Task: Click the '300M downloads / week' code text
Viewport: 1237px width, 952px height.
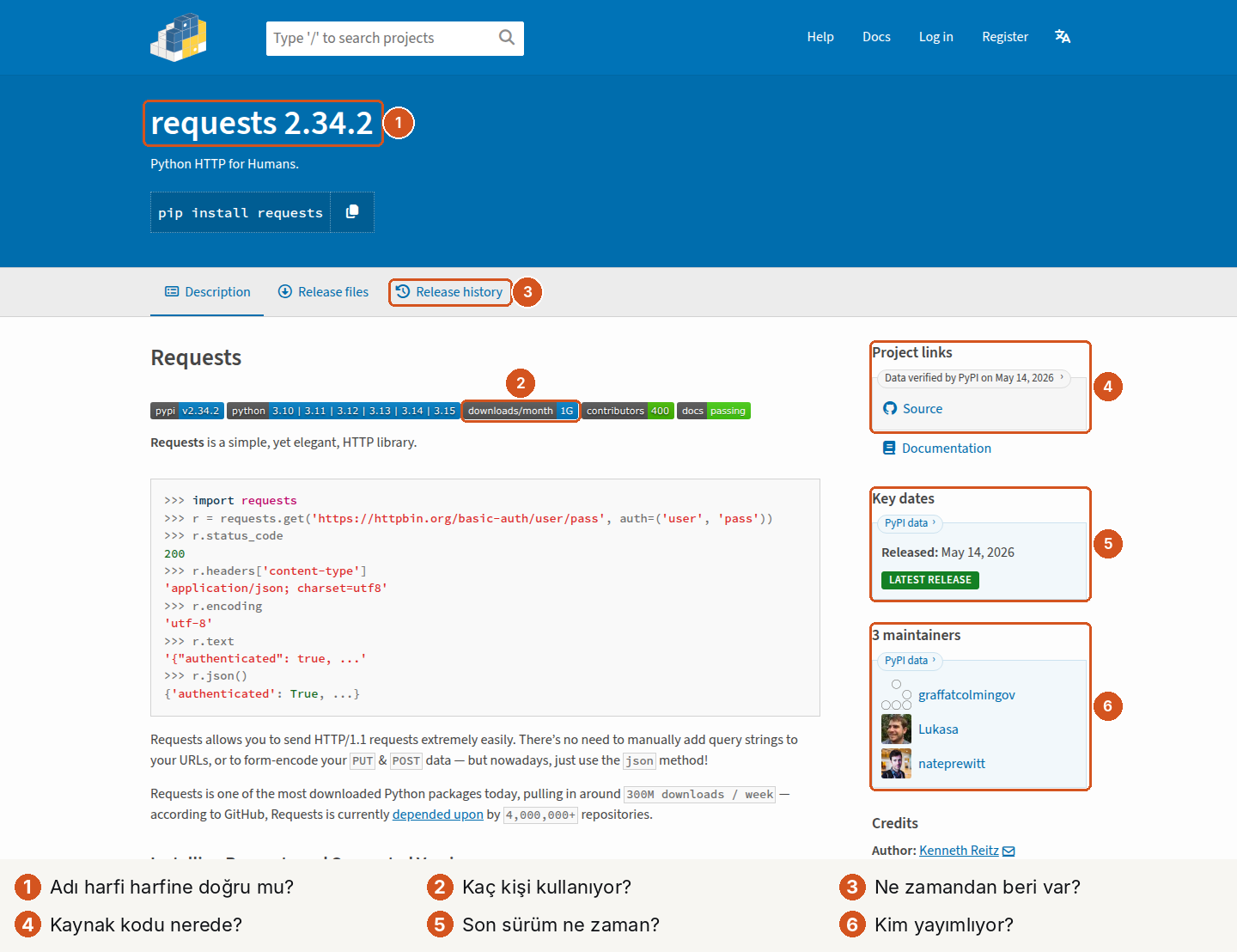Action: [x=699, y=795]
